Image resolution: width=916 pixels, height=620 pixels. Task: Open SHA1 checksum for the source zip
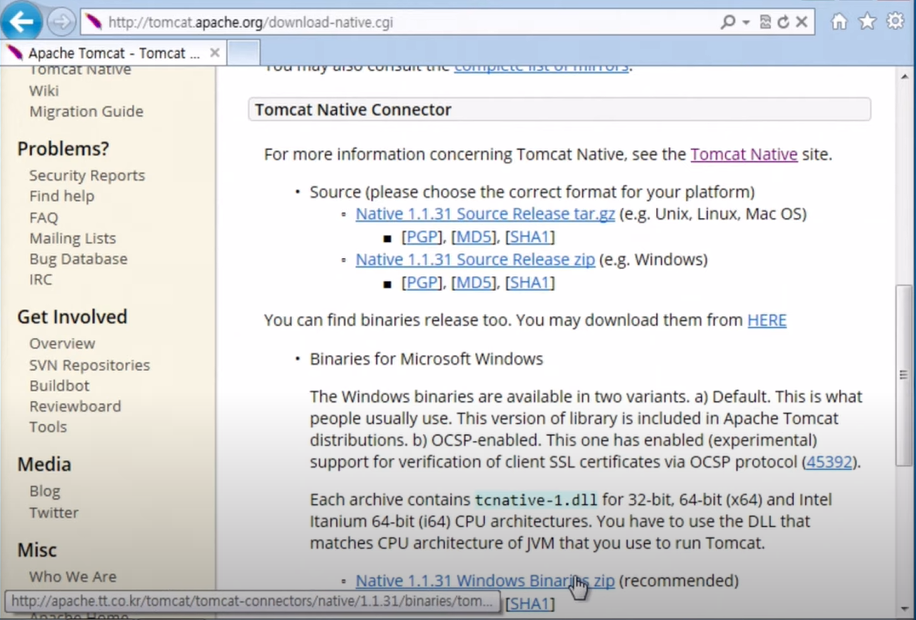(x=530, y=283)
